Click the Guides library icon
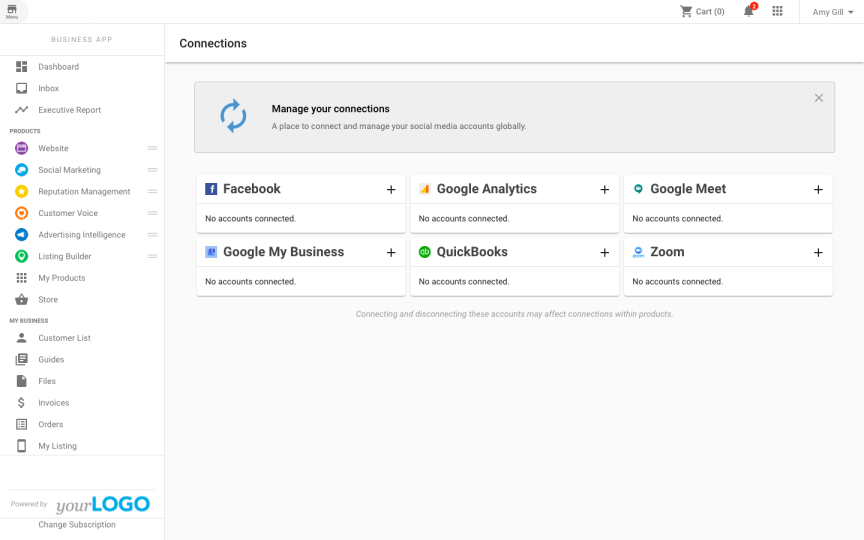 (x=21, y=359)
